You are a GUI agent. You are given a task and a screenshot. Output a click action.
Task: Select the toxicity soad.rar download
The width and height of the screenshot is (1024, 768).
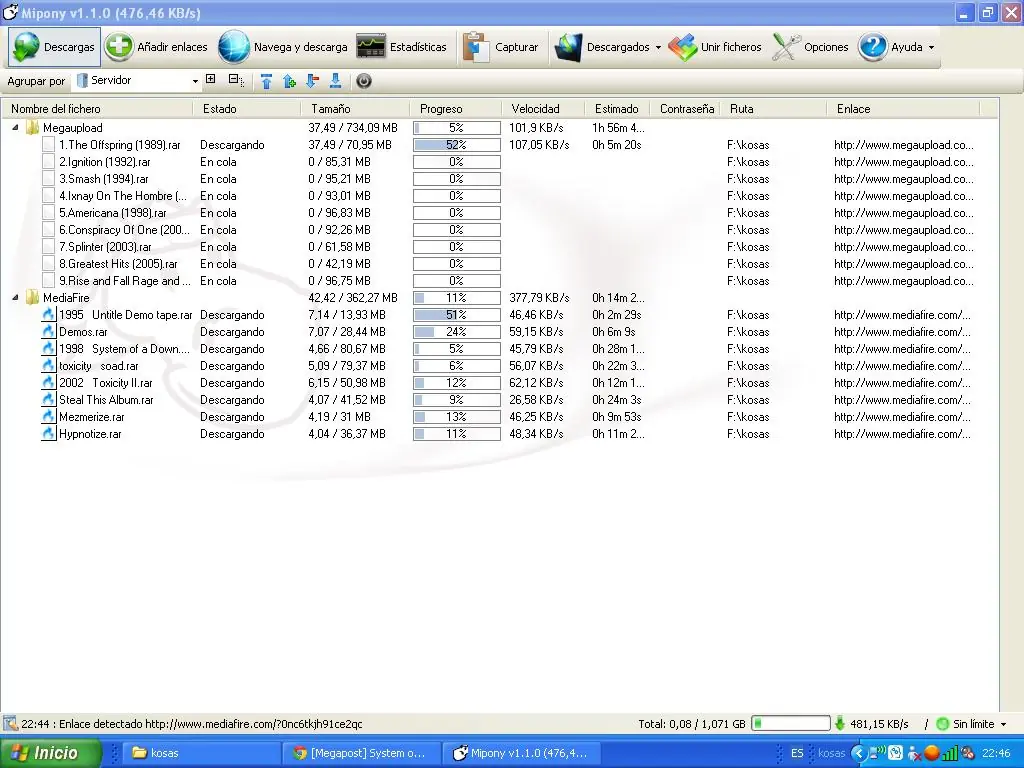click(x=99, y=366)
